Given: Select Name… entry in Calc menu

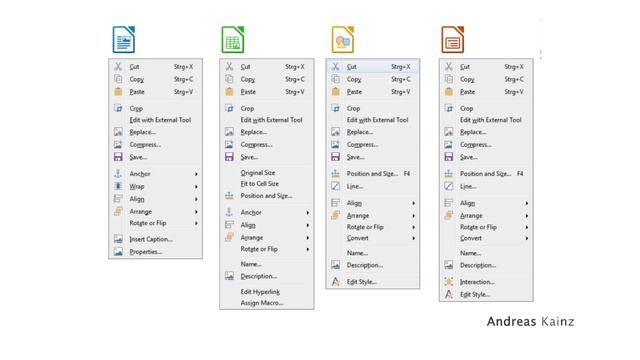Looking at the screenshot, I should tap(251, 264).
